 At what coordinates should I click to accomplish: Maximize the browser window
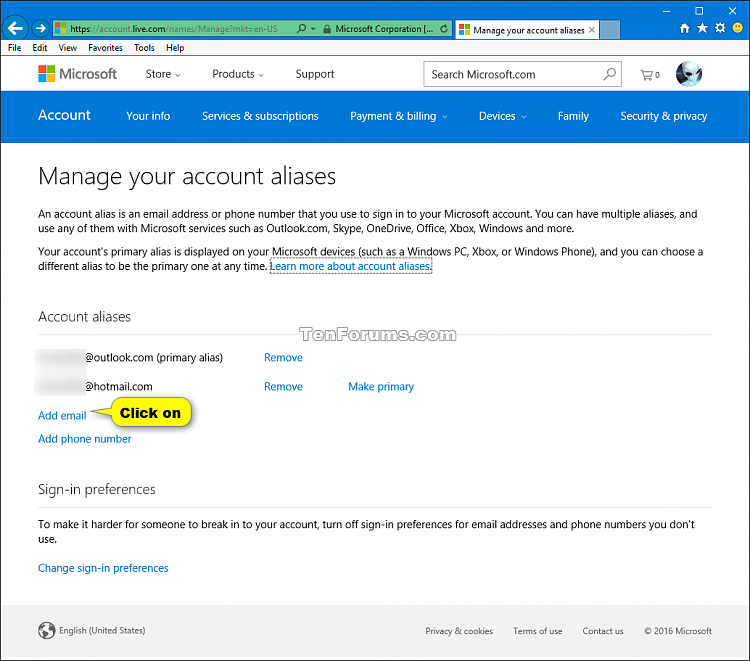699,11
